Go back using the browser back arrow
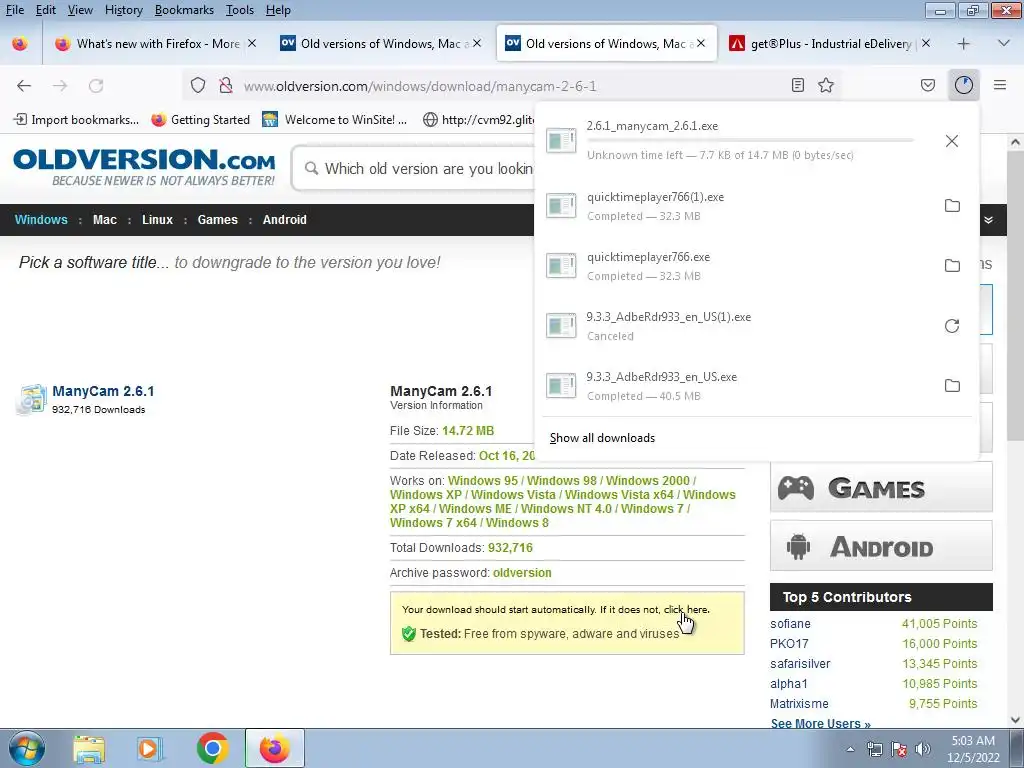The height and width of the screenshot is (768, 1024). [x=24, y=86]
